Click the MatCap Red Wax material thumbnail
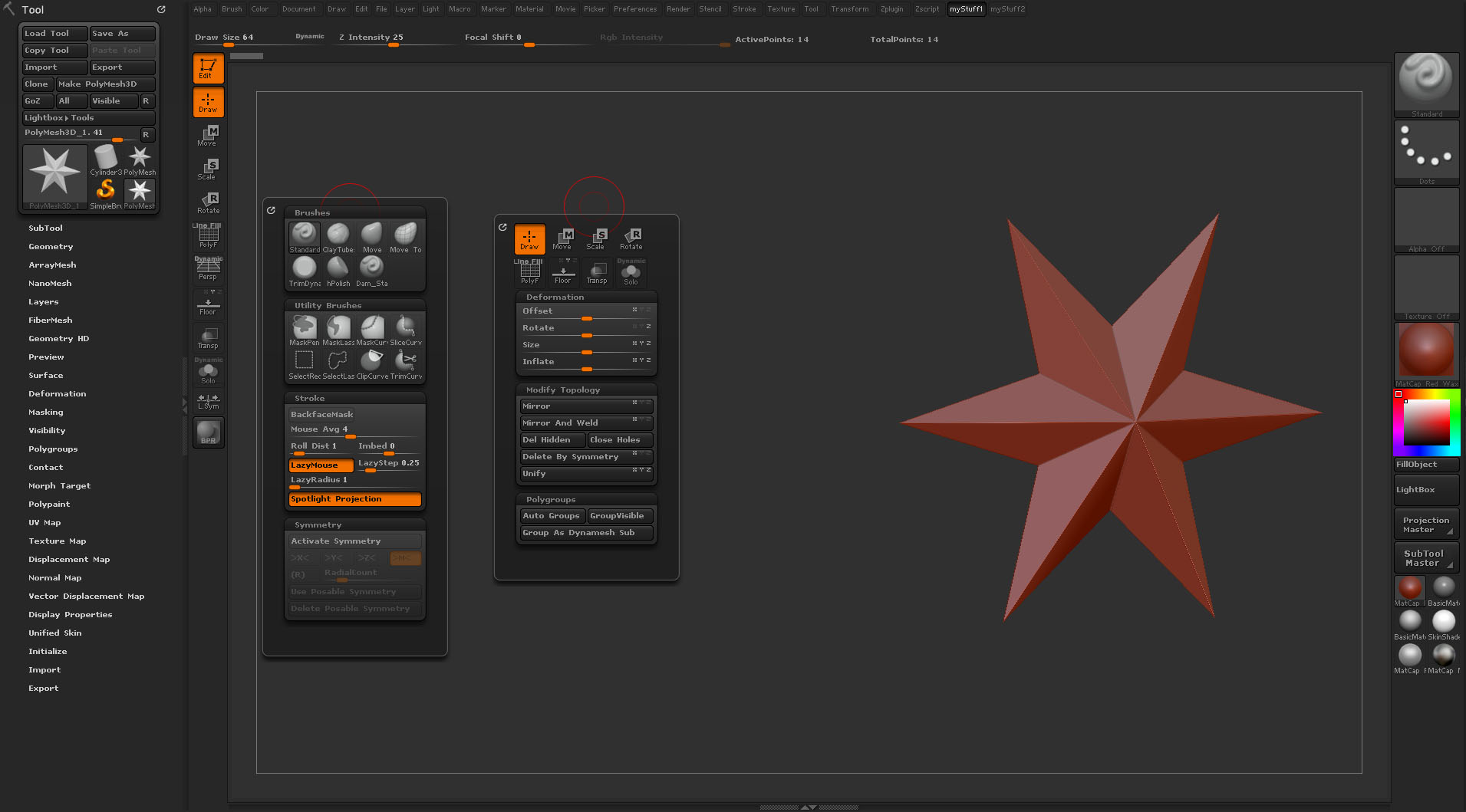Screen dimensions: 1466x812 [1426, 351]
